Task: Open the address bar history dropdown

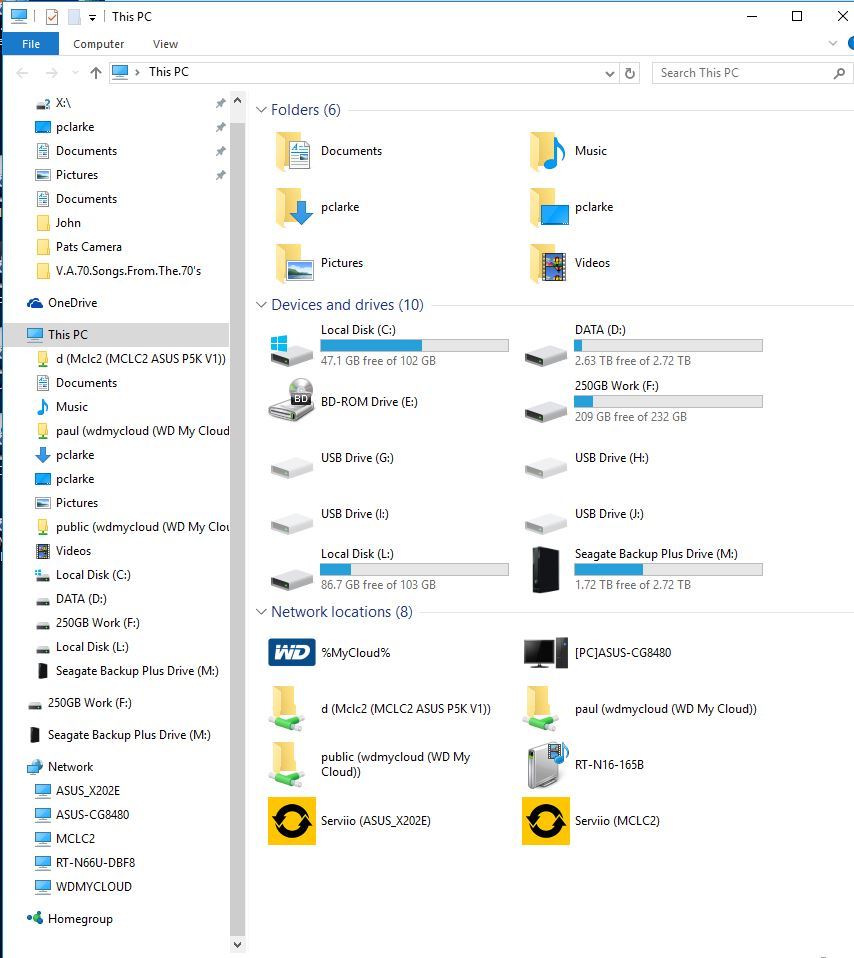Action: (610, 73)
